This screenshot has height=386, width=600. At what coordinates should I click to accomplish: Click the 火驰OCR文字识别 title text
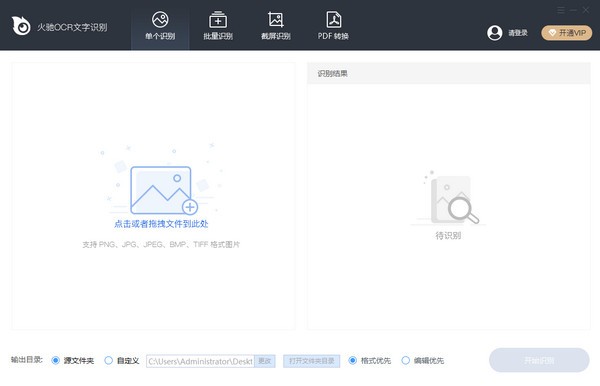72,27
